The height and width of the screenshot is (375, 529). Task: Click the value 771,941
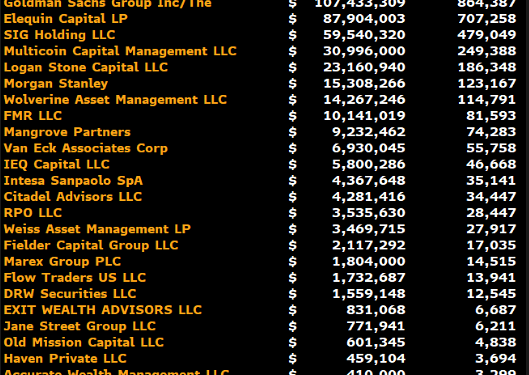(x=375, y=326)
